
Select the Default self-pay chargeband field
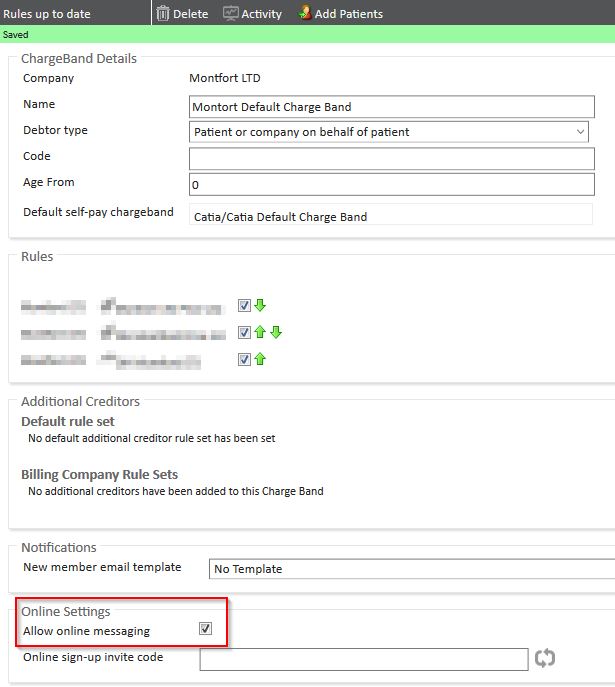[390, 216]
